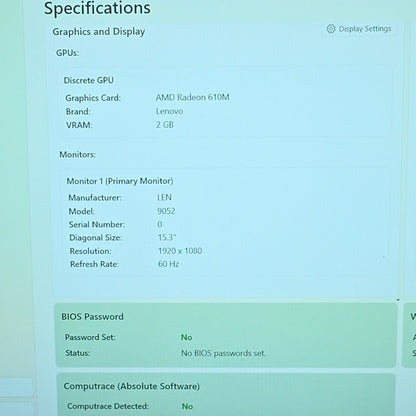416x416 pixels.
Task: Click the Manufacturer: label
Action: tap(95, 198)
